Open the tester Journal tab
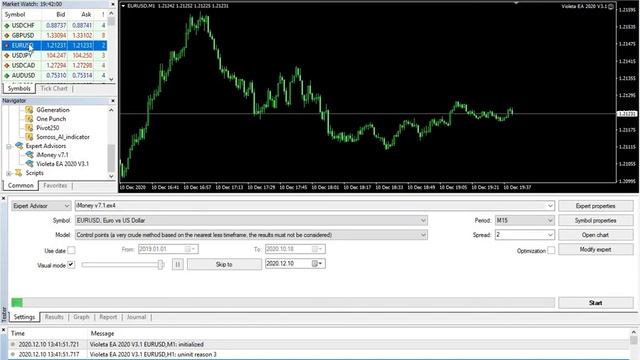This screenshot has height=360, width=640. [x=136, y=317]
